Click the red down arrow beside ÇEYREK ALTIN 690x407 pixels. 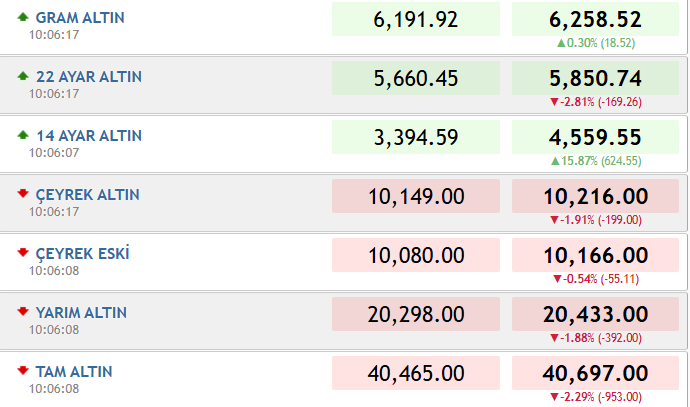tap(23, 194)
